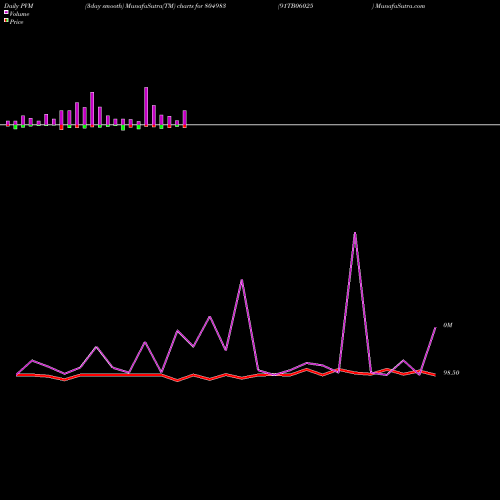Click the 98.50 price axis label

coord(451,373)
